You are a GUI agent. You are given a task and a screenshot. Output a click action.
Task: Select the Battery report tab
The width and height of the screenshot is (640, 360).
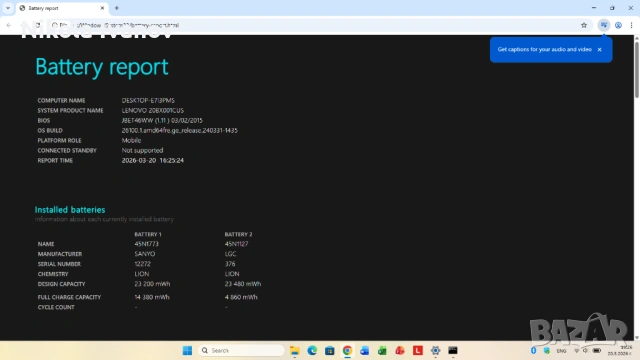point(62,8)
